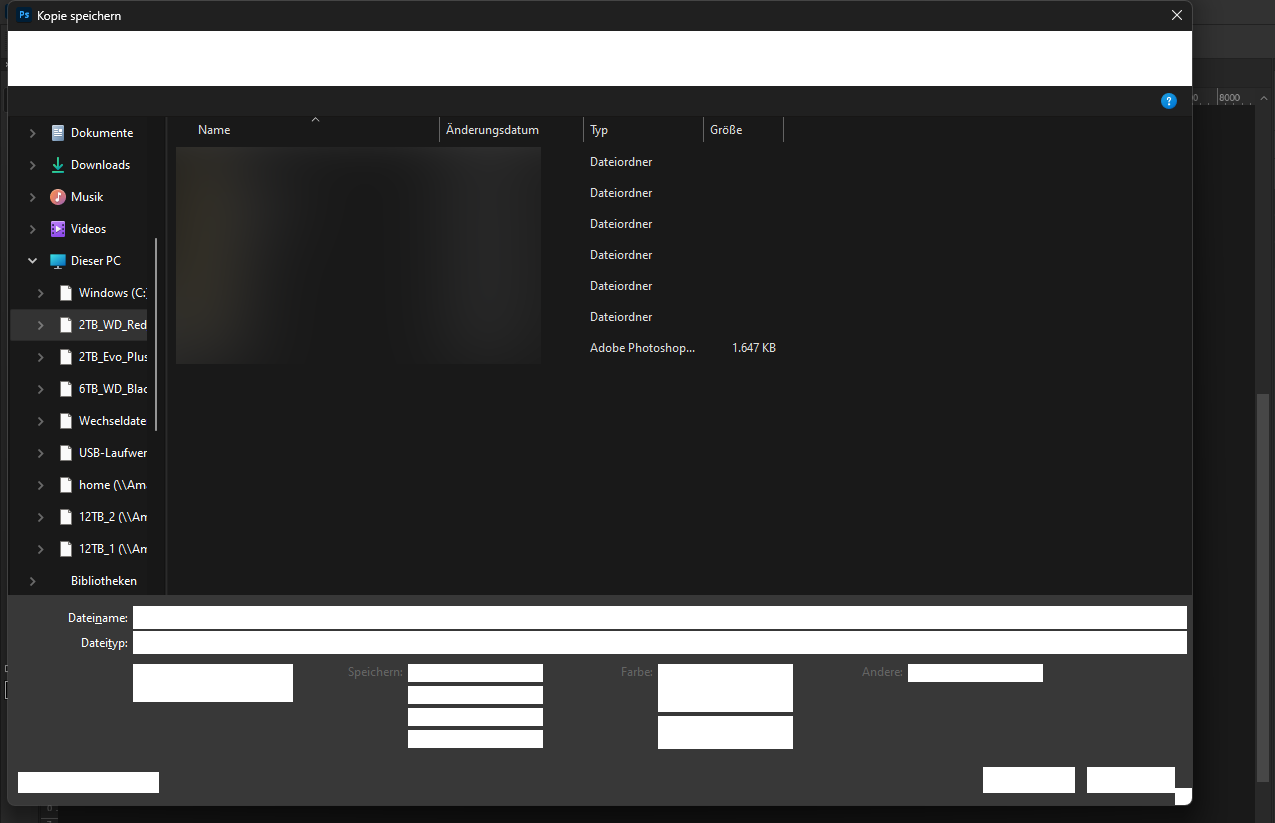Viewport: 1275px width, 823px height.
Task: Expand the Bibliotheken tree node
Action: pyautogui.click(x=33, y=581)
